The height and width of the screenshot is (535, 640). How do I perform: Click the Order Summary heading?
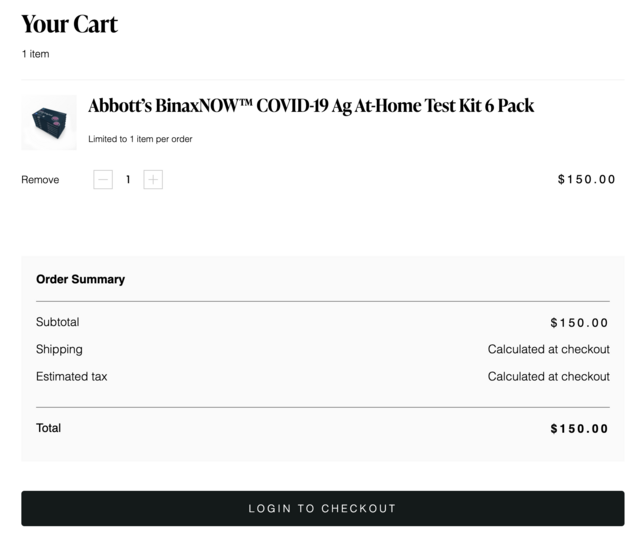tap(80, 279)
